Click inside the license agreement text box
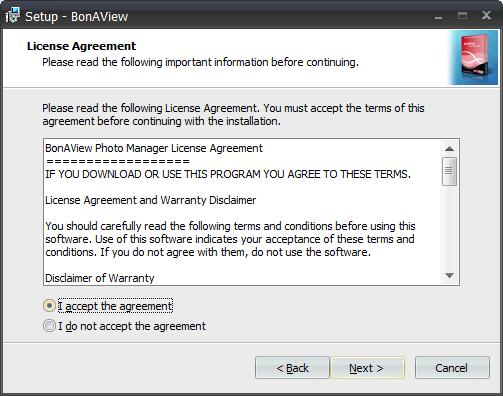The image size is (503, 396). (x=243, y=212)
